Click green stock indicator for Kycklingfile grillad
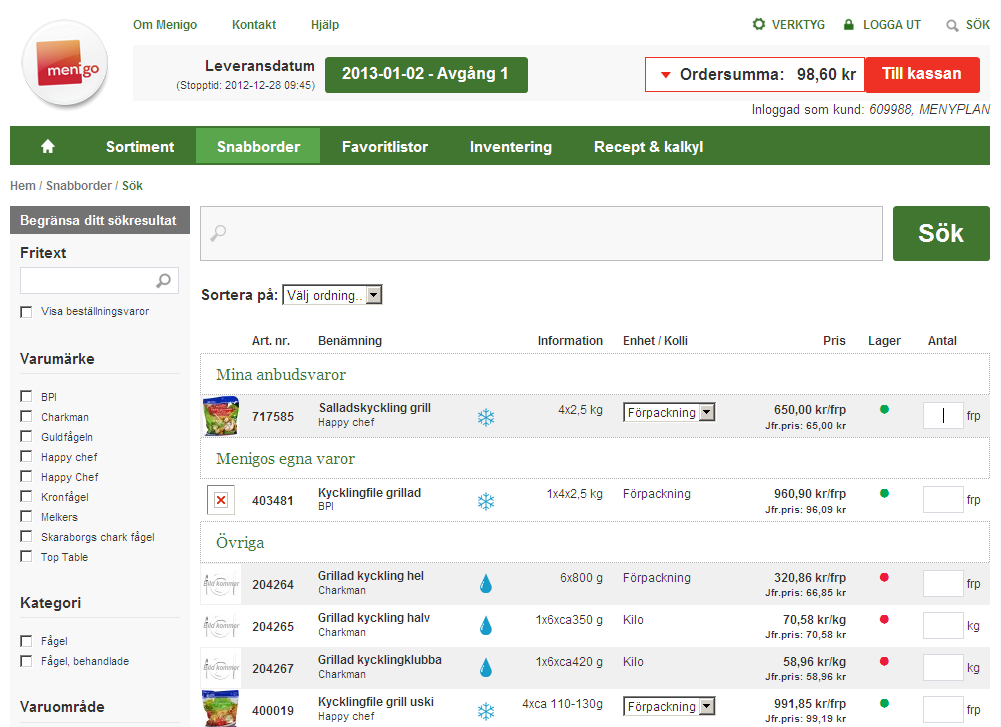The width and height of the screenshot is (1001, 727). pyautogui.click(x=884, y=493)
